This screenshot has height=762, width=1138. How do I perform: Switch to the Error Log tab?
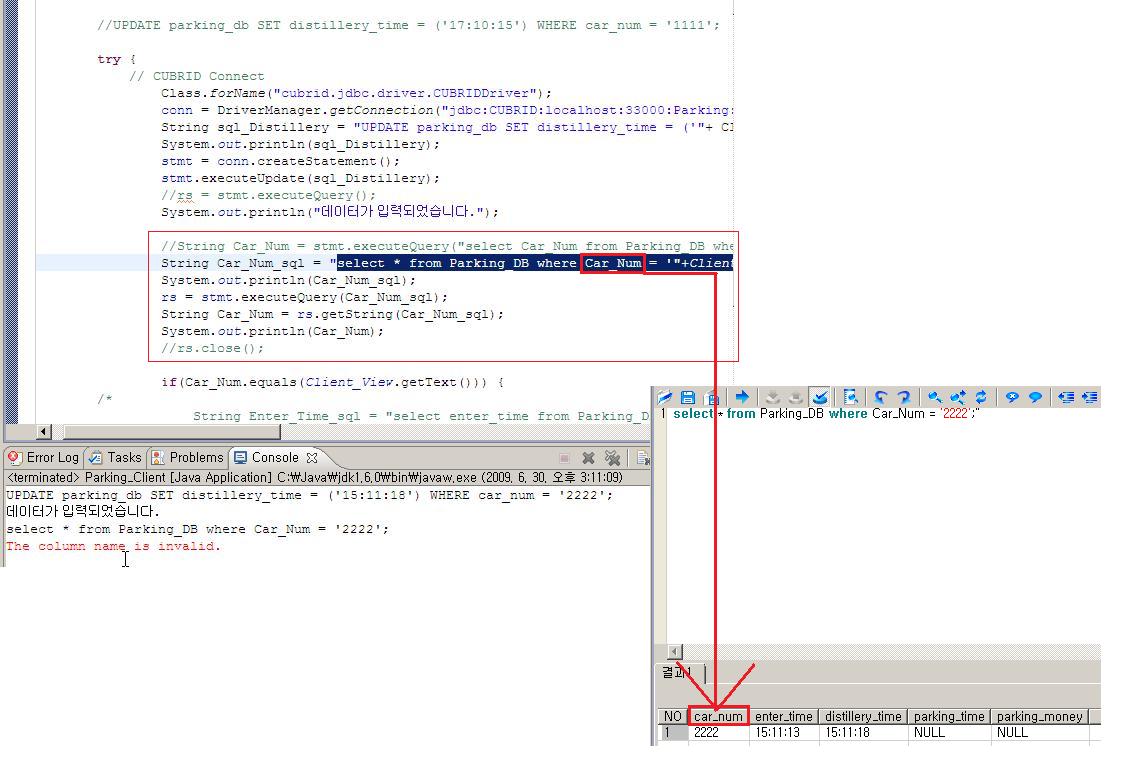click(43, 457)
